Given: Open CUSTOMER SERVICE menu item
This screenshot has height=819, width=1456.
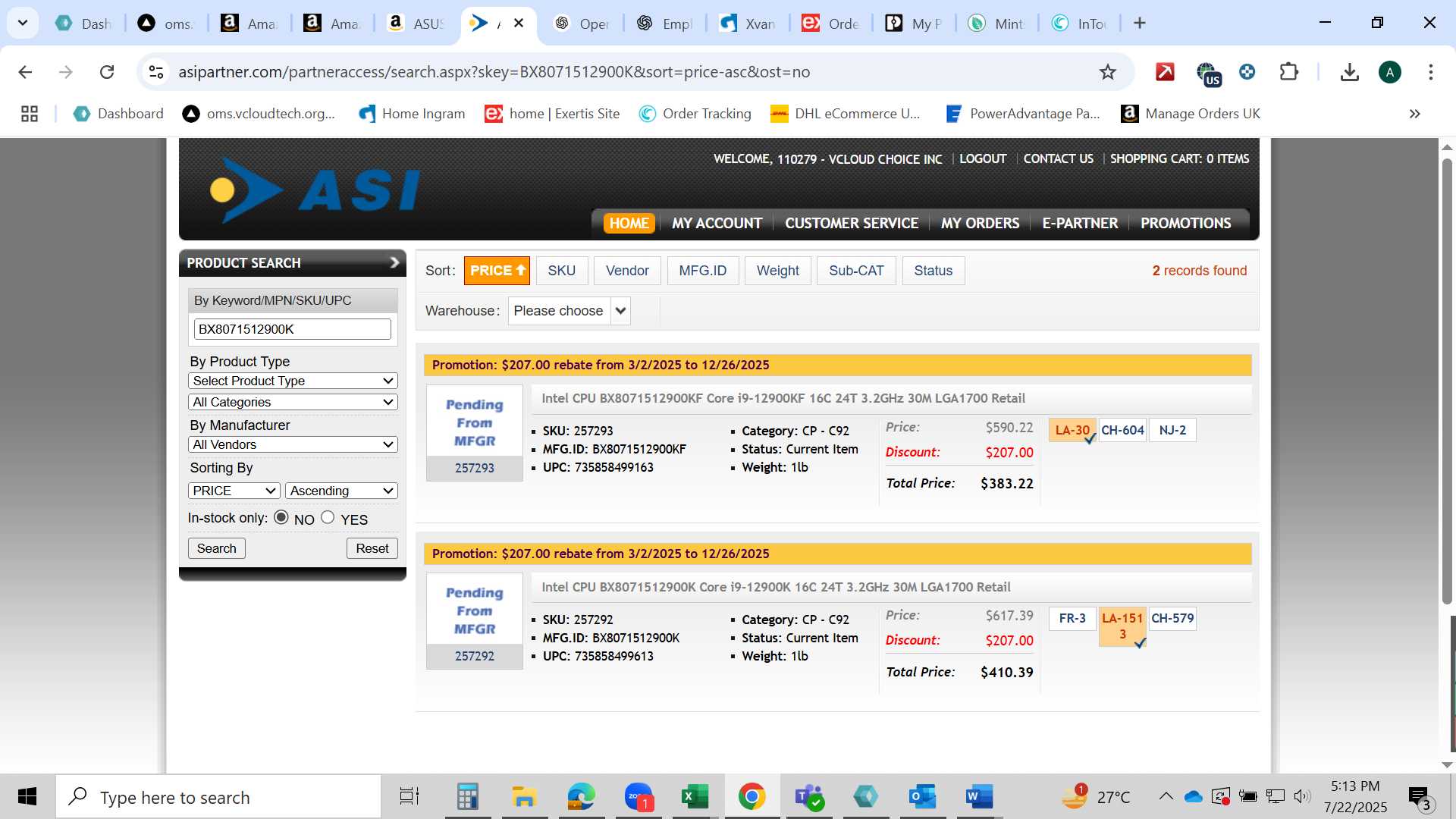Looking at the screenshot, I should point(852,223).
